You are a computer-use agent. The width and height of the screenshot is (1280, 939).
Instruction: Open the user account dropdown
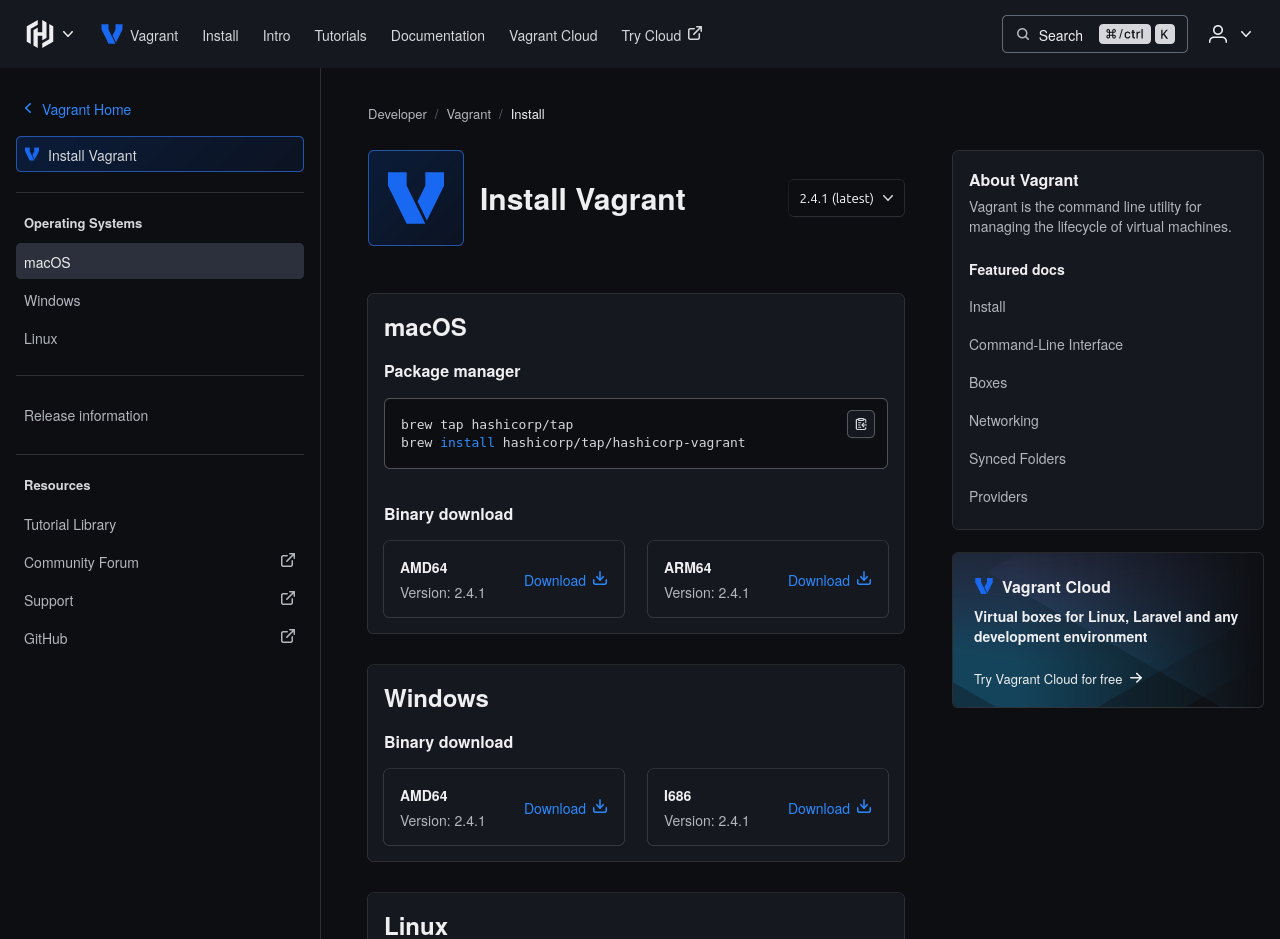click(x=1230, y=34)
